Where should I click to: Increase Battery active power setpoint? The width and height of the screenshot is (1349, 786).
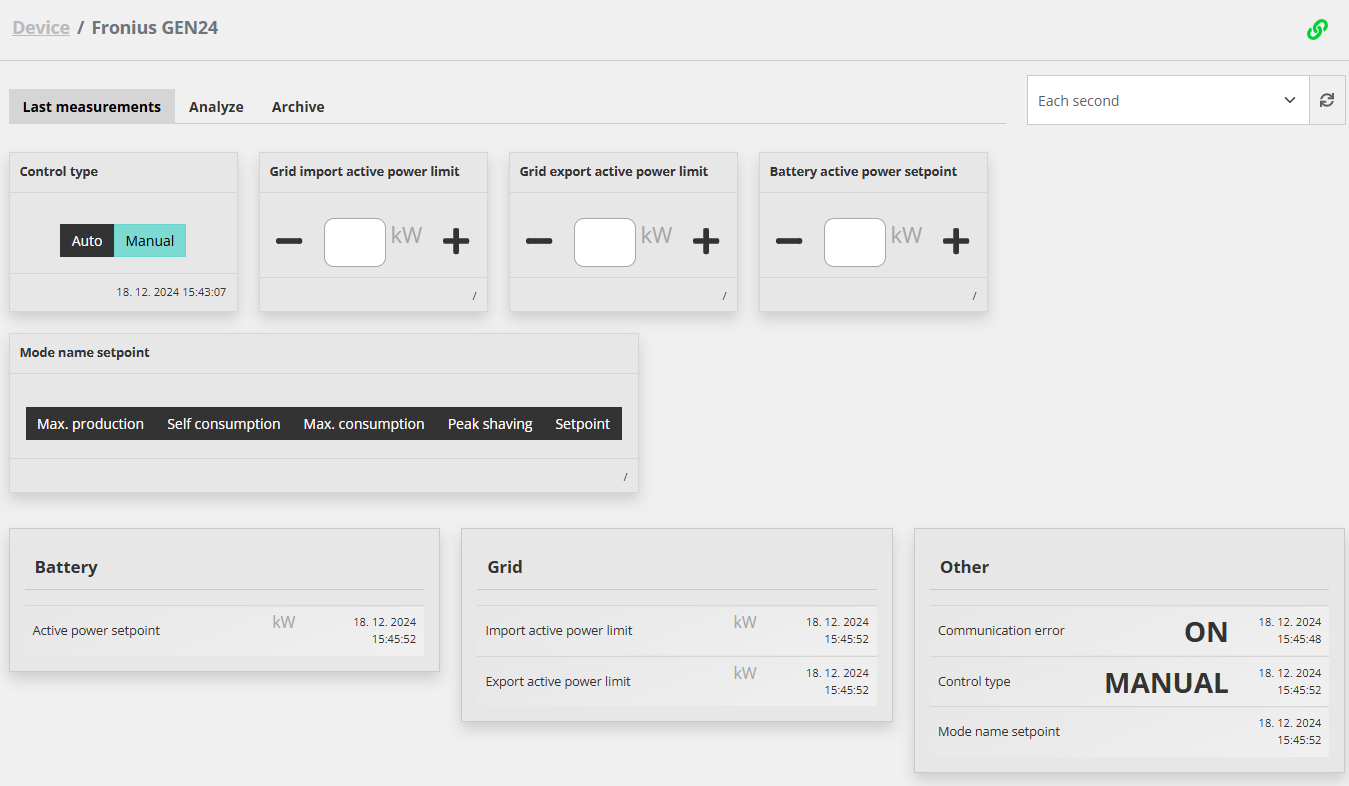click(956, 241)
